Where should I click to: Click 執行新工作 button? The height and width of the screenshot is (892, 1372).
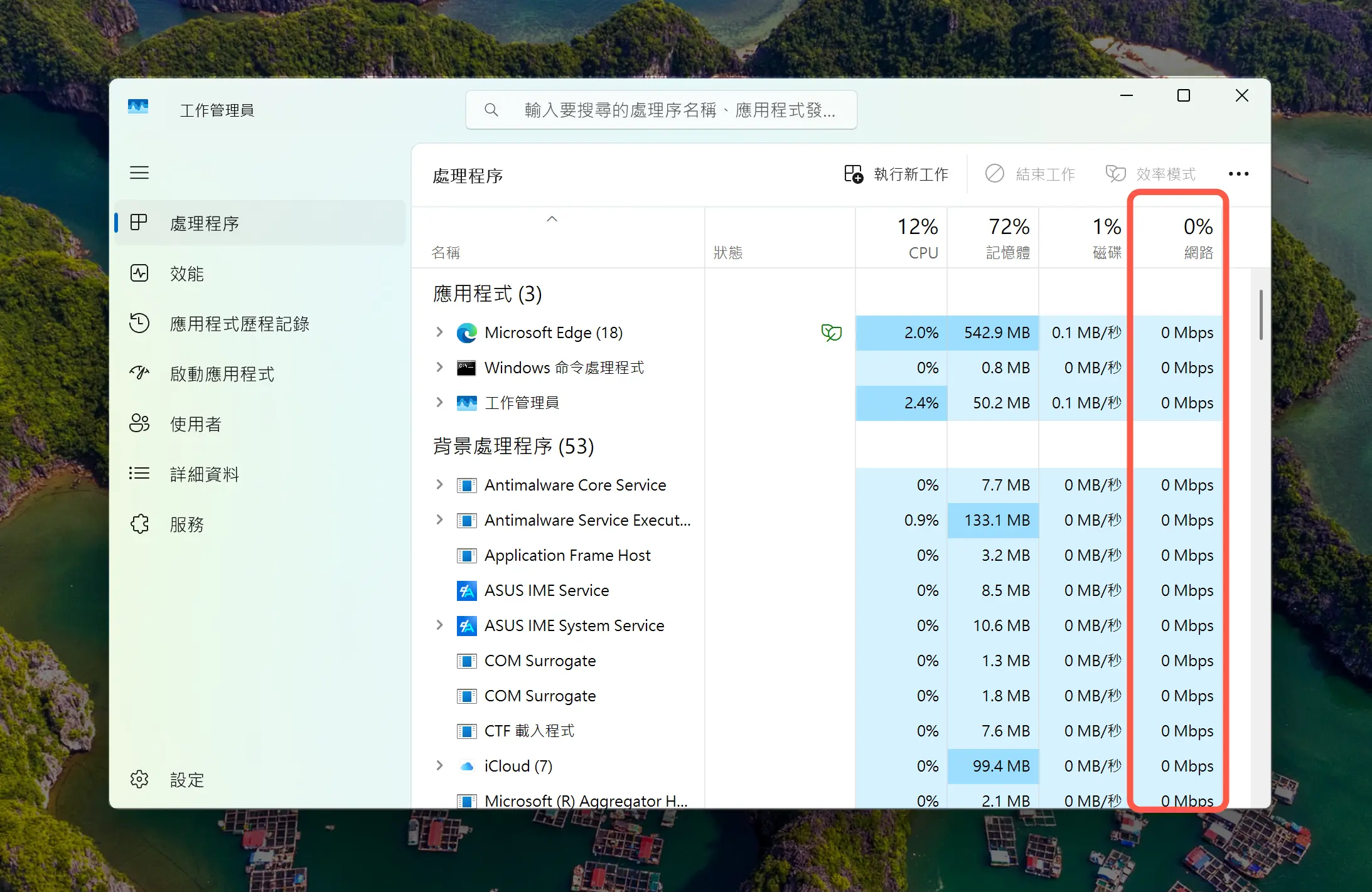(x=896, y=174)
